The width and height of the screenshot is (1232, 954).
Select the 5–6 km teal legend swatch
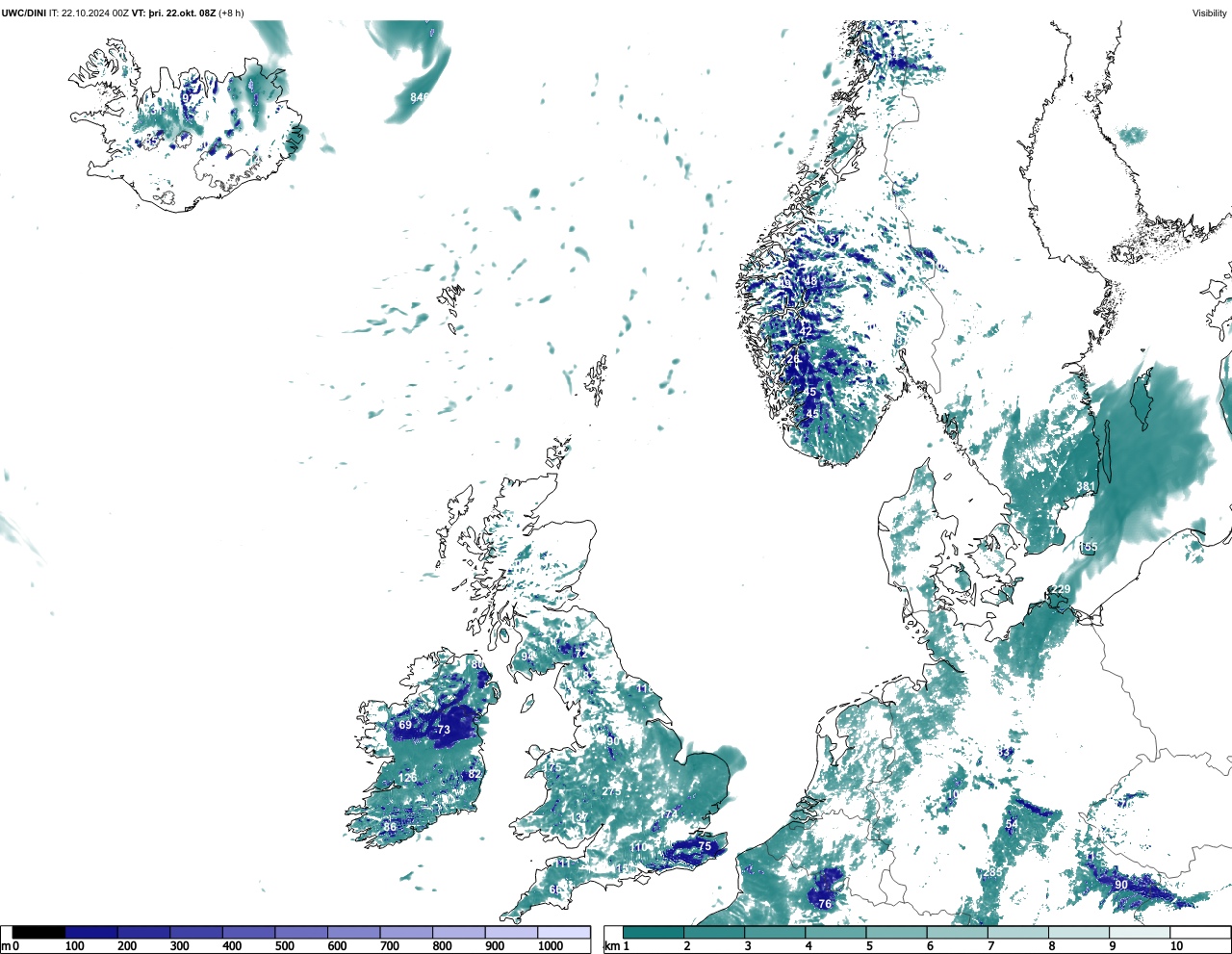(897, 932)
